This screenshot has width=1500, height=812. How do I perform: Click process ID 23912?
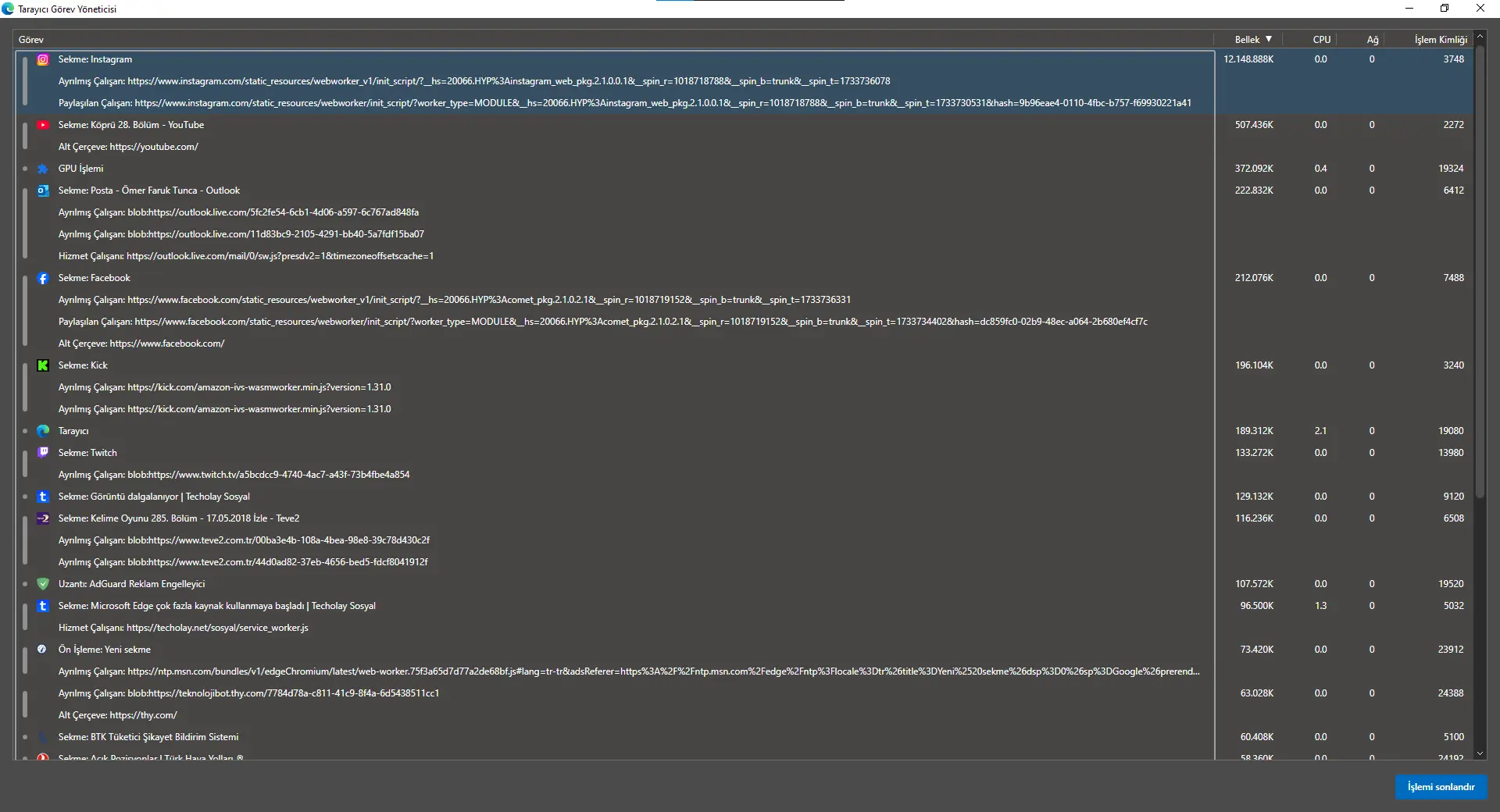tap(1452, 650)
